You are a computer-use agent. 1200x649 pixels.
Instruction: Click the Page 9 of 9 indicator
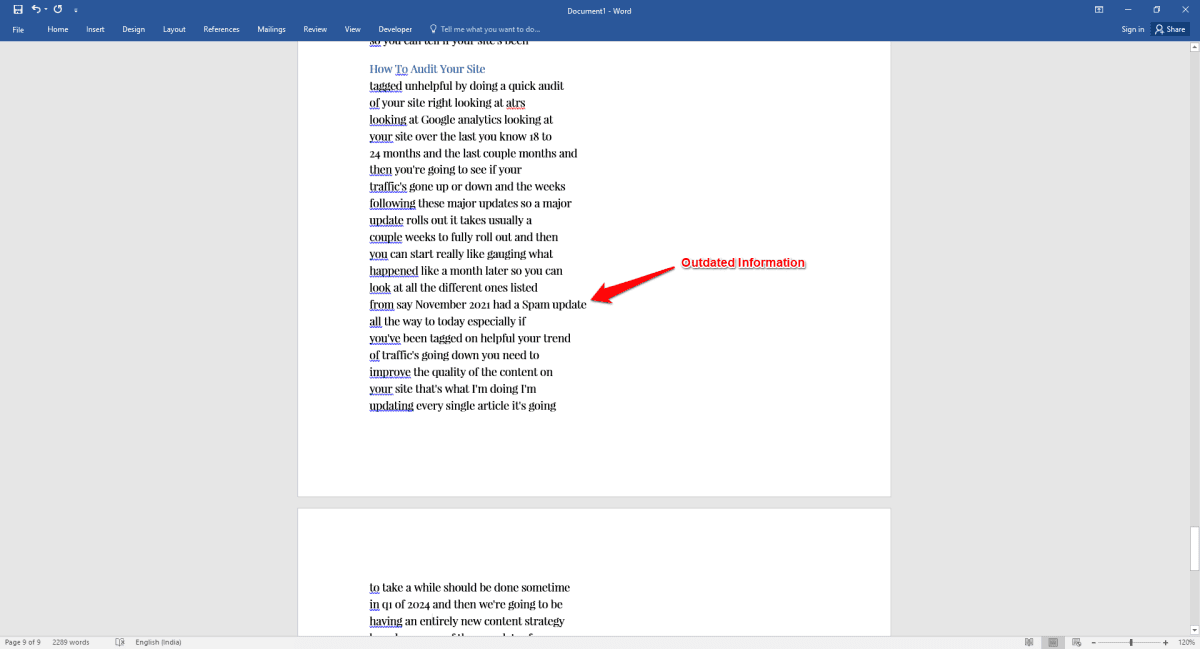point(23,642)
